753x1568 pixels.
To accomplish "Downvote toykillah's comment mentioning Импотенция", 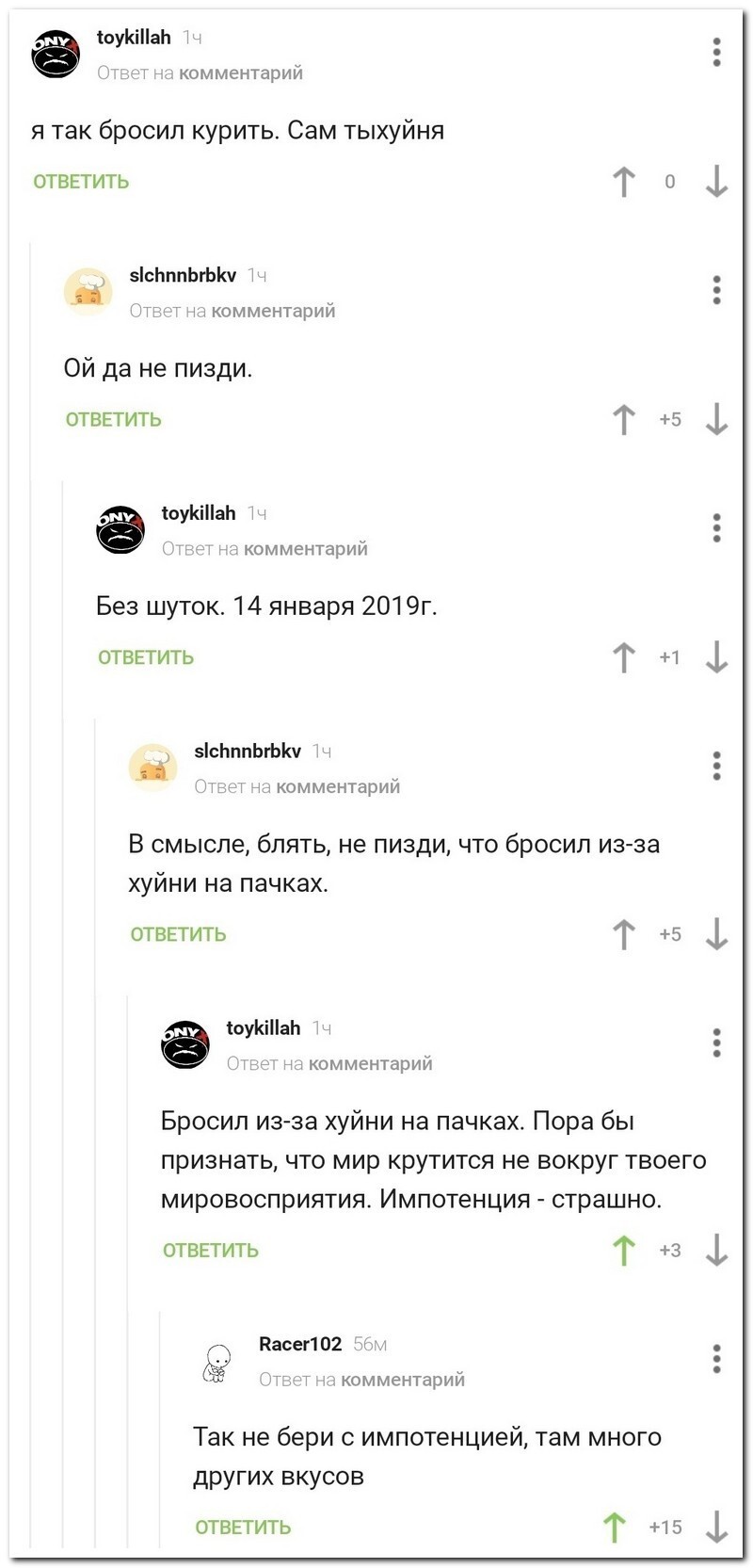I will pyautogui.click(x=719, y=1250).
